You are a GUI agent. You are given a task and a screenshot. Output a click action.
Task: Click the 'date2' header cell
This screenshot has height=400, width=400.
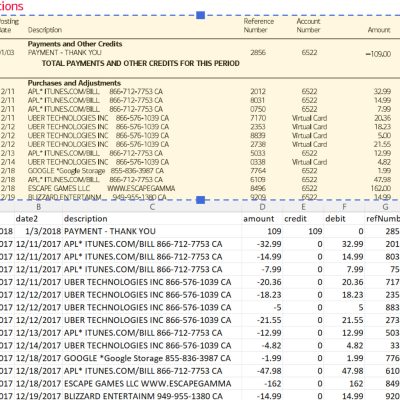click(x=38, y=219)
